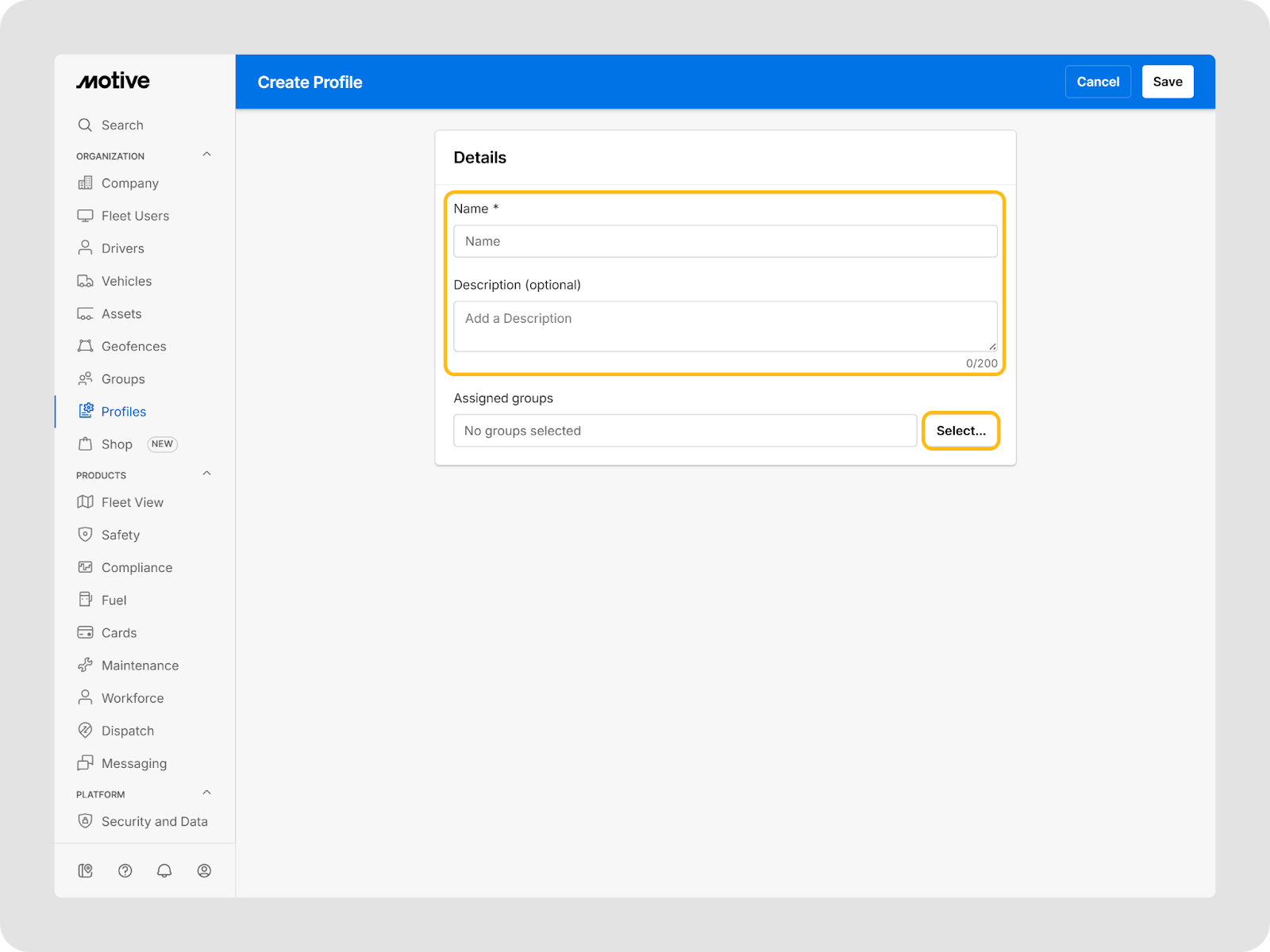This screenshot has height=952, width=1270.
Task: Collapse the Organization section
Action: coord(206,155)
